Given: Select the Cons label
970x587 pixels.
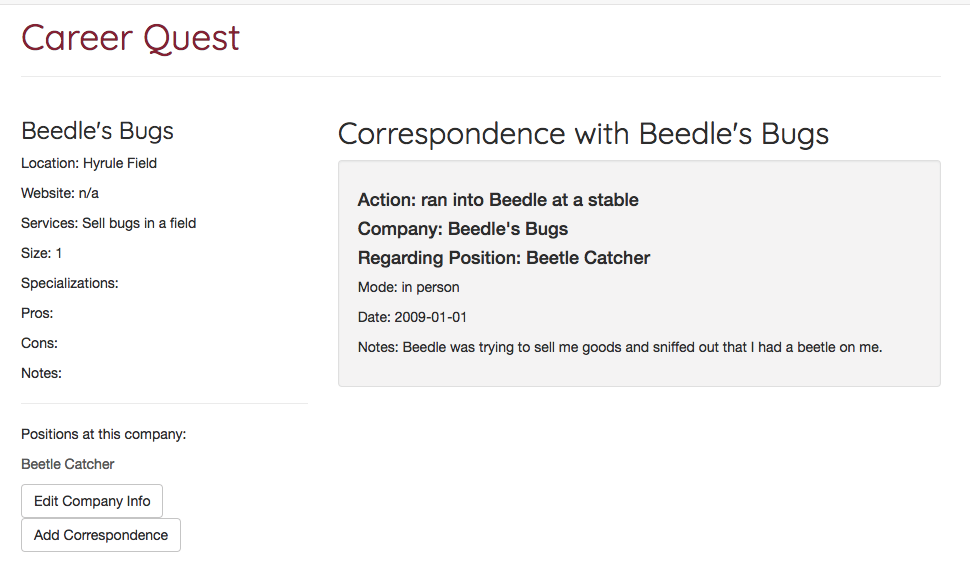Looking at the screenshot, I should pos(40,343).
